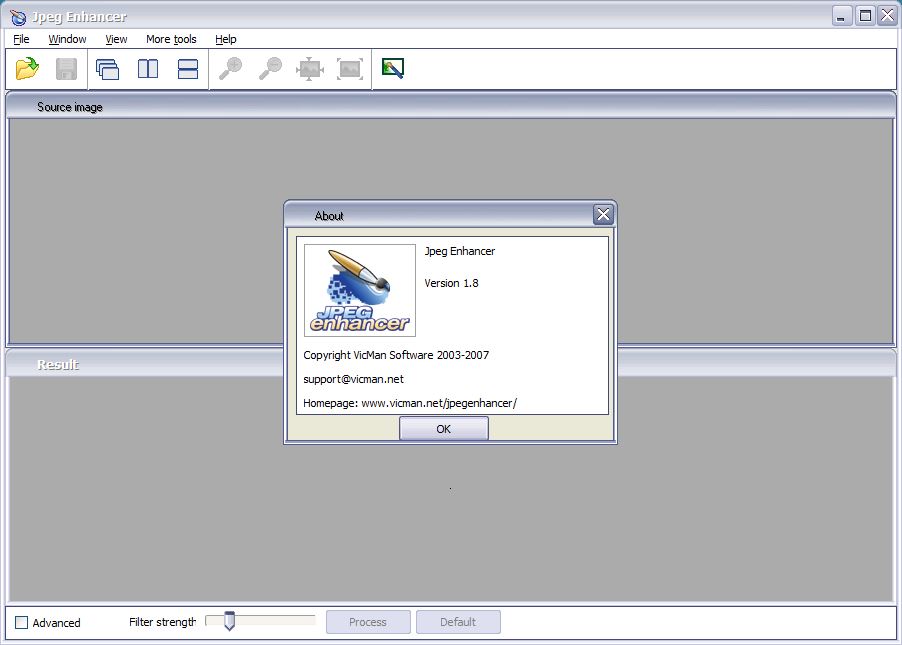Image resolution: width=902 pixels, height=645 pixels.
Task: Click the fit to window icon
Action: point(350,69)
